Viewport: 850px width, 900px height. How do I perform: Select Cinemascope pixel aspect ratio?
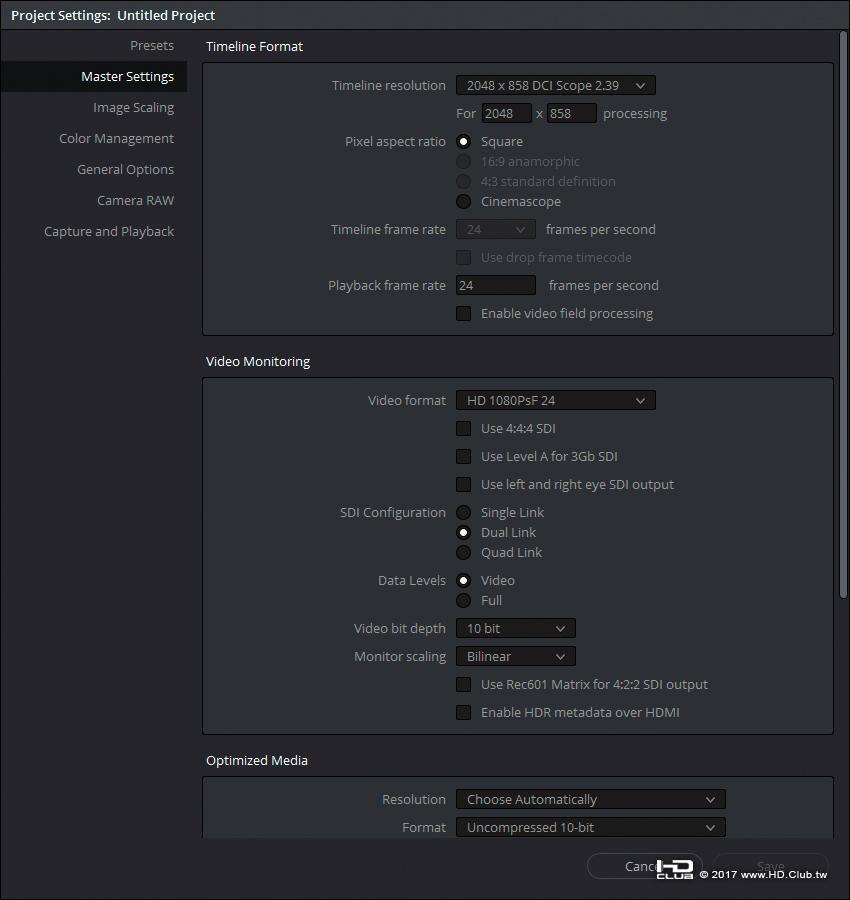463,201
